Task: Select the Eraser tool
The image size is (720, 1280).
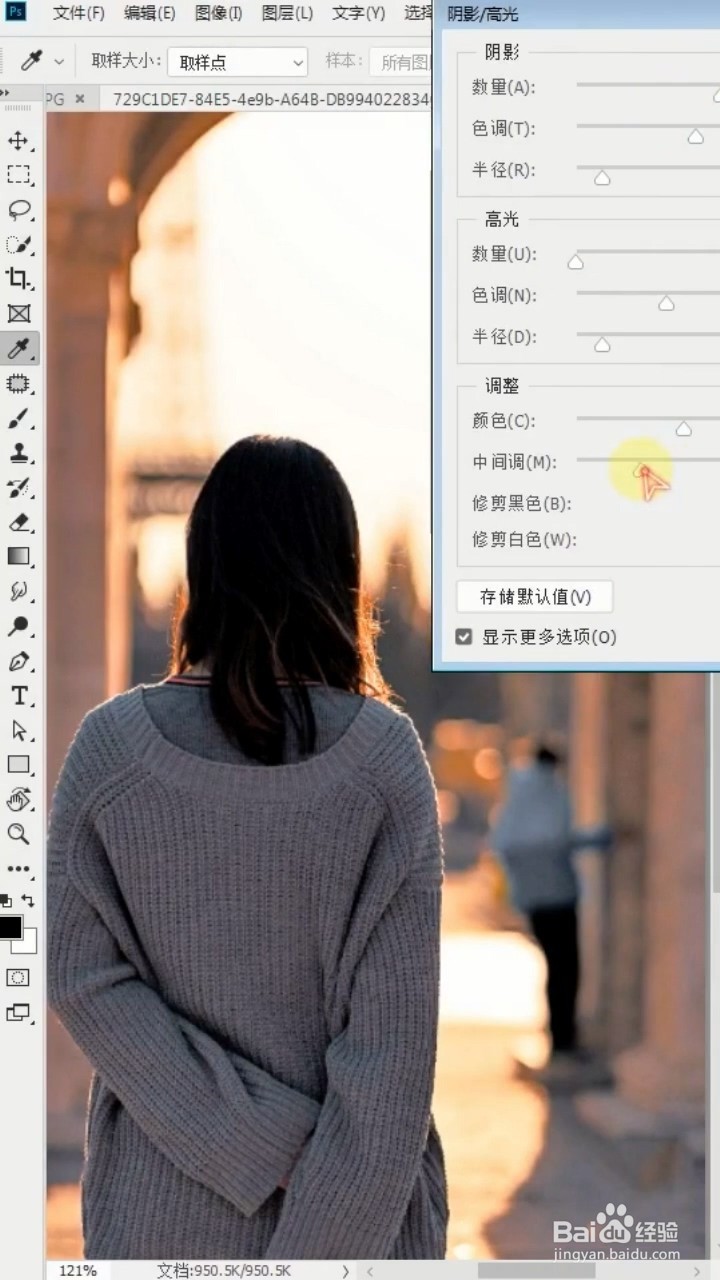Action: [18, 522]
